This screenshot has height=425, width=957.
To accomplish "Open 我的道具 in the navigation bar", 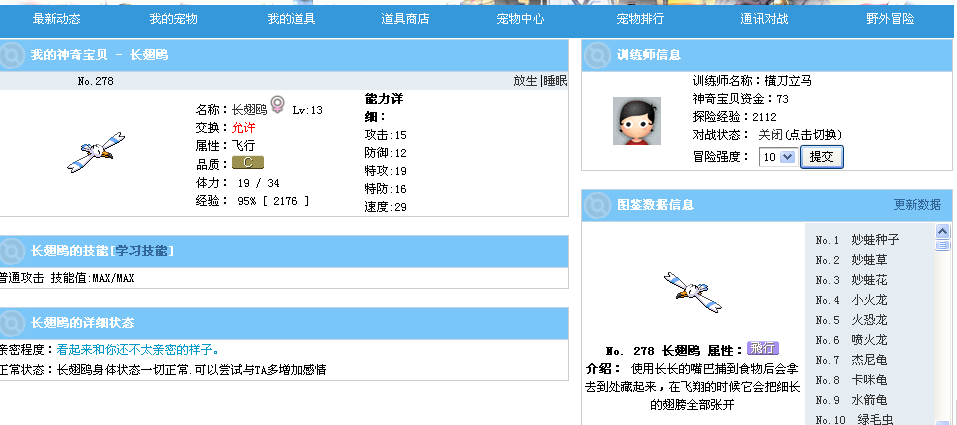I will point(291,19).
